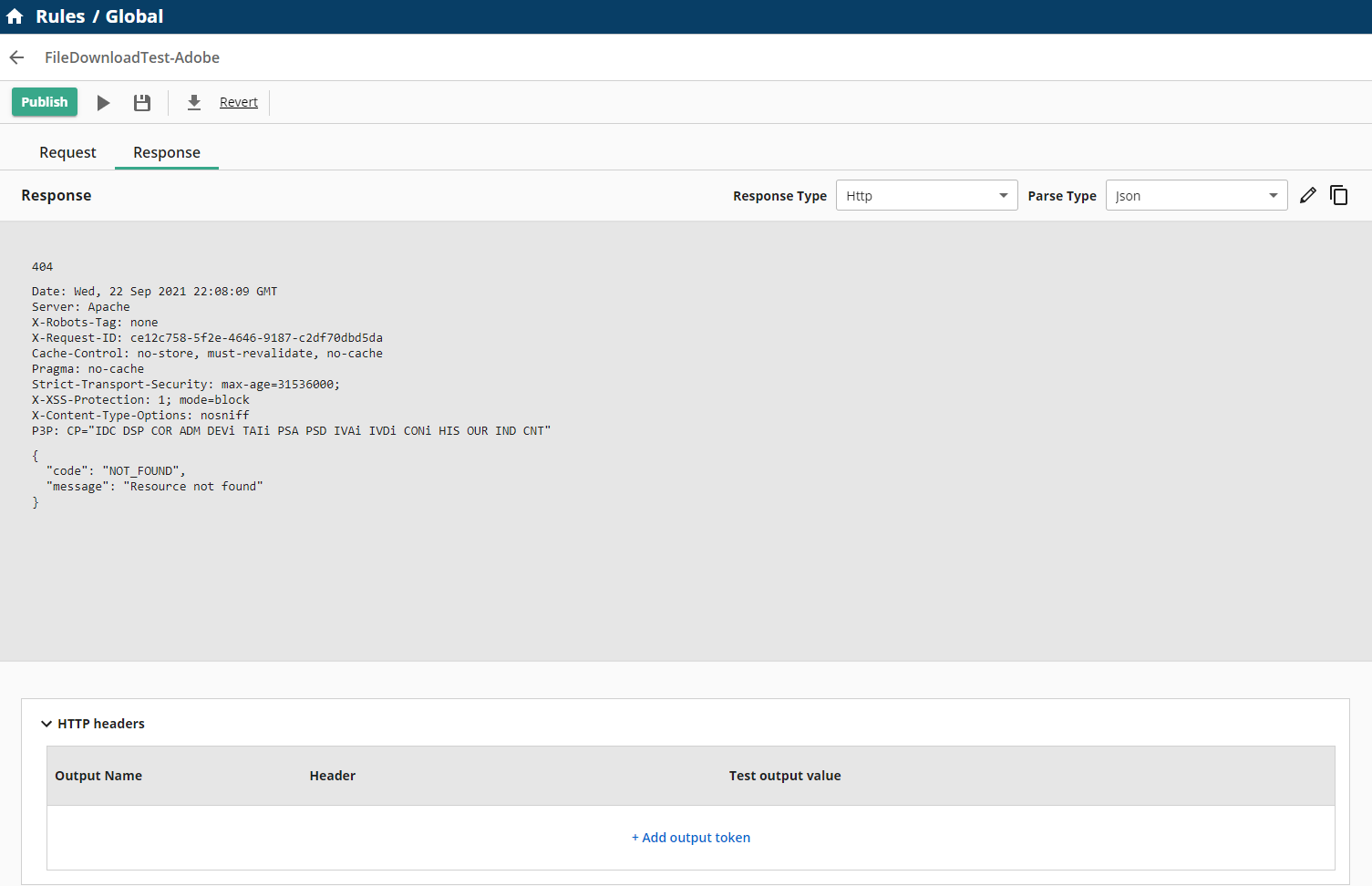Click the Server: Apache line
The height and width of the screenshot is (886, 1372).
point(81,307)
